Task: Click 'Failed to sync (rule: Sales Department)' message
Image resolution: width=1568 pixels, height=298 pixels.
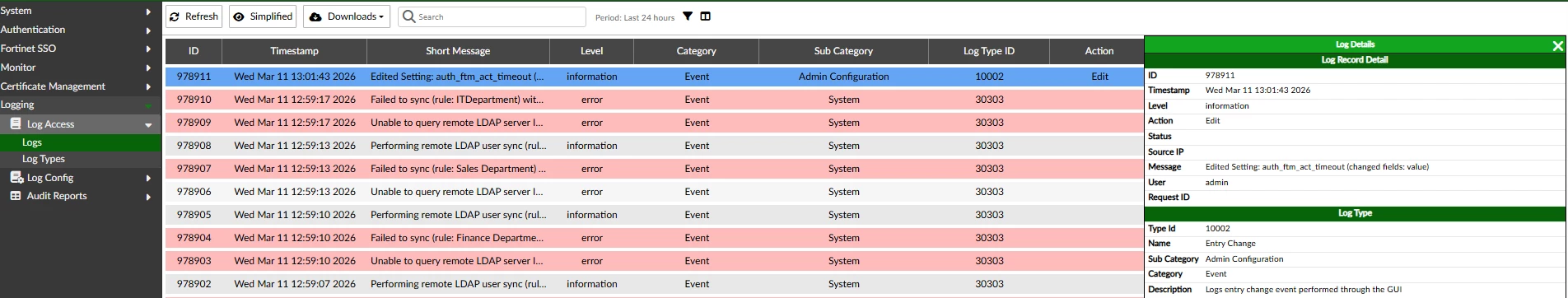Action: 458,169
